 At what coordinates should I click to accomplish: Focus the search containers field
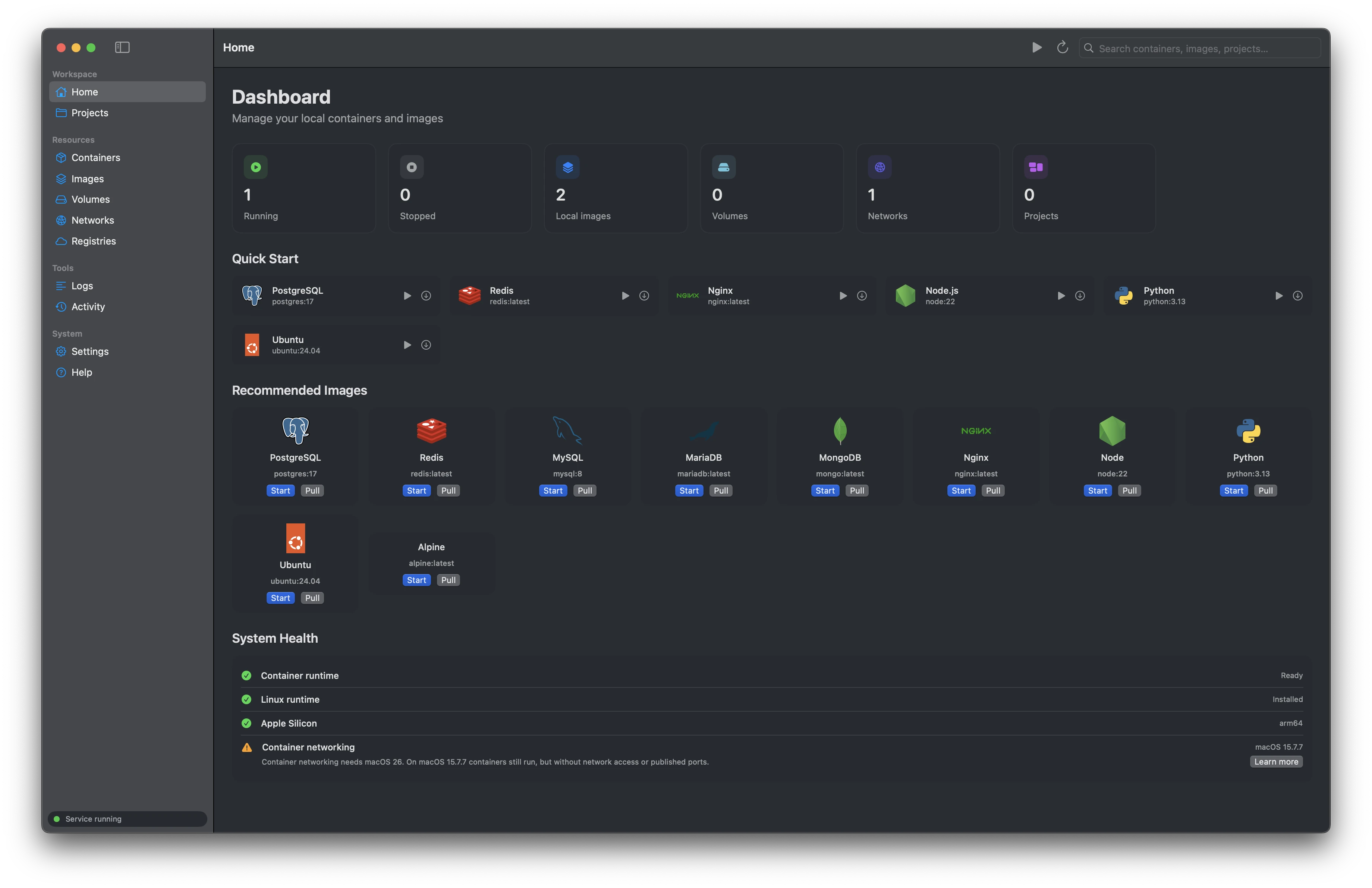(1200, 48)
